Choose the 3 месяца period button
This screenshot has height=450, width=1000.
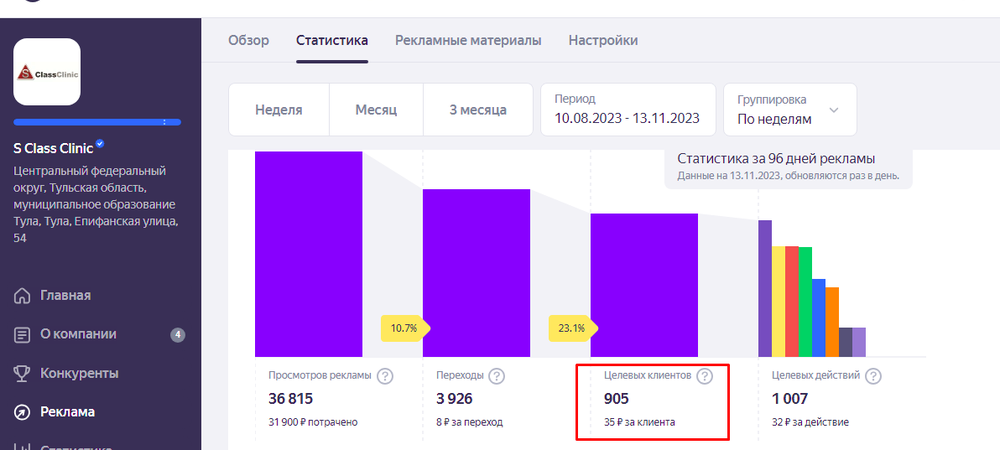[478, 110]
